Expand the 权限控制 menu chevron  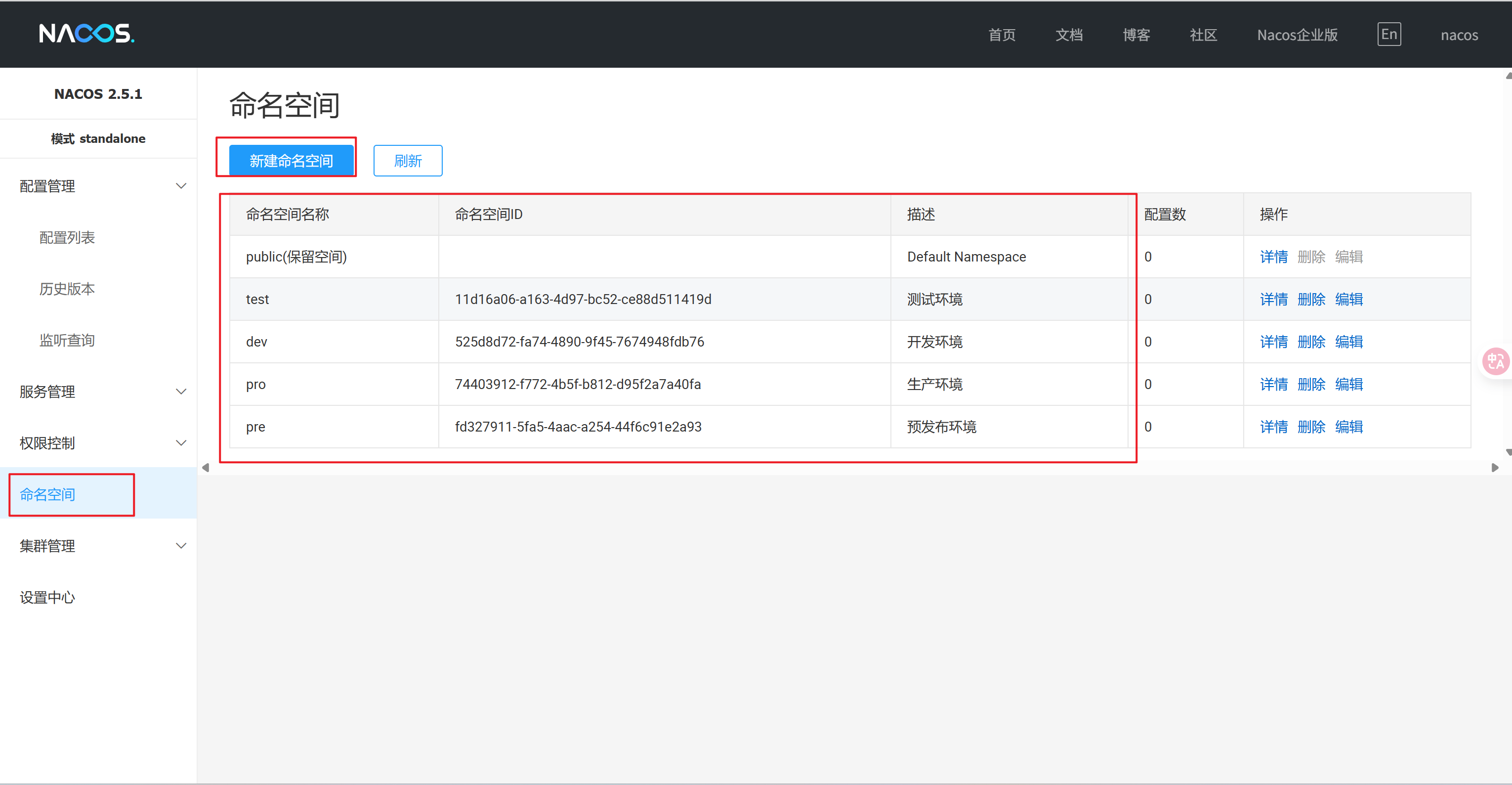pyautogui.click(x=181, y=443)
